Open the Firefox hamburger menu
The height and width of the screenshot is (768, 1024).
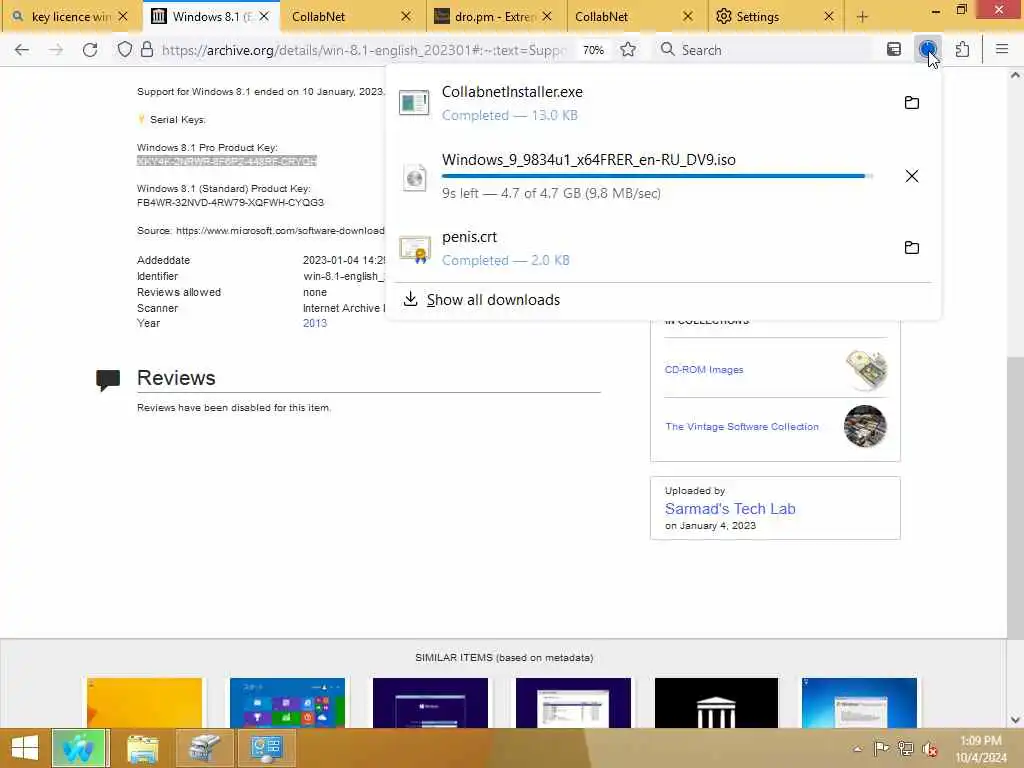click(1002, 50)
